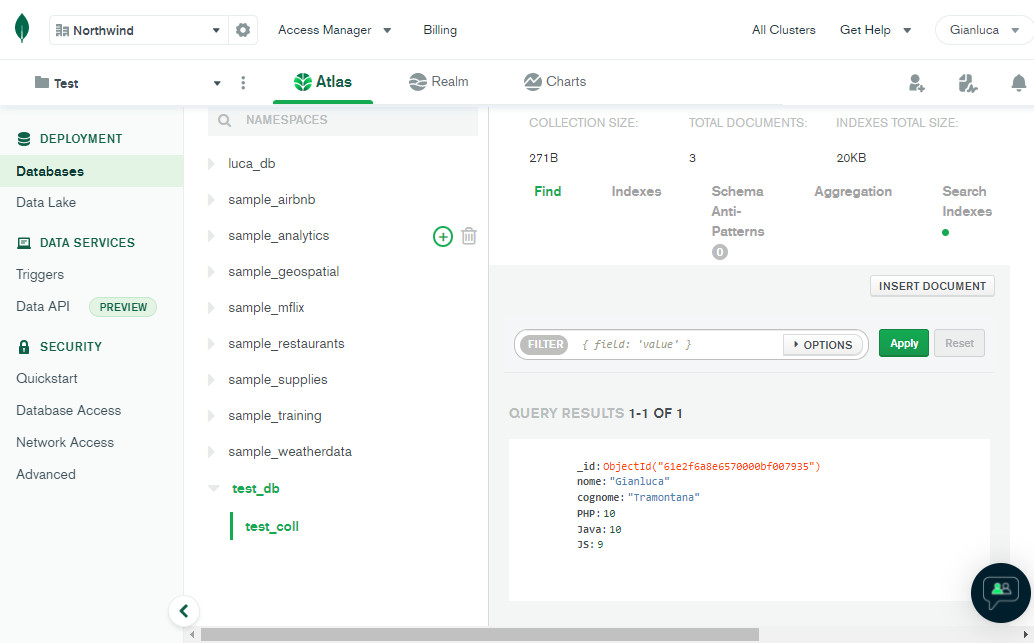Select the test_coll collection
Viewport: 1034px width, 643px height.
(x=272, y=526)
